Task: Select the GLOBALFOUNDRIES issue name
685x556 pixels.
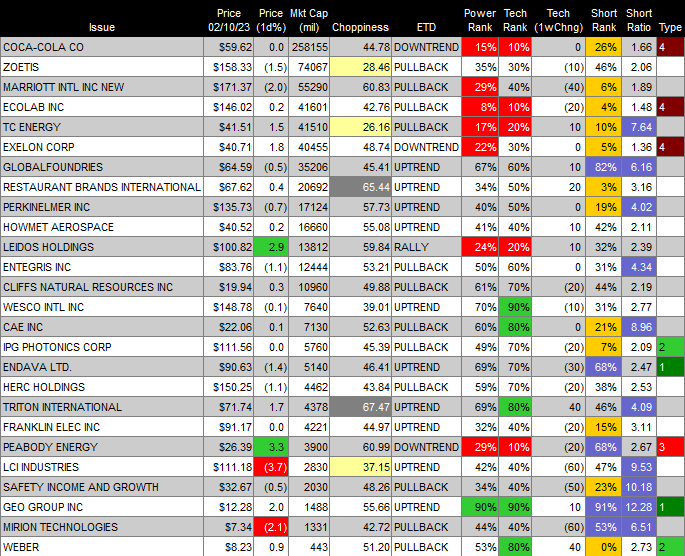Action: pyautogui.click(x=53, y=167)
